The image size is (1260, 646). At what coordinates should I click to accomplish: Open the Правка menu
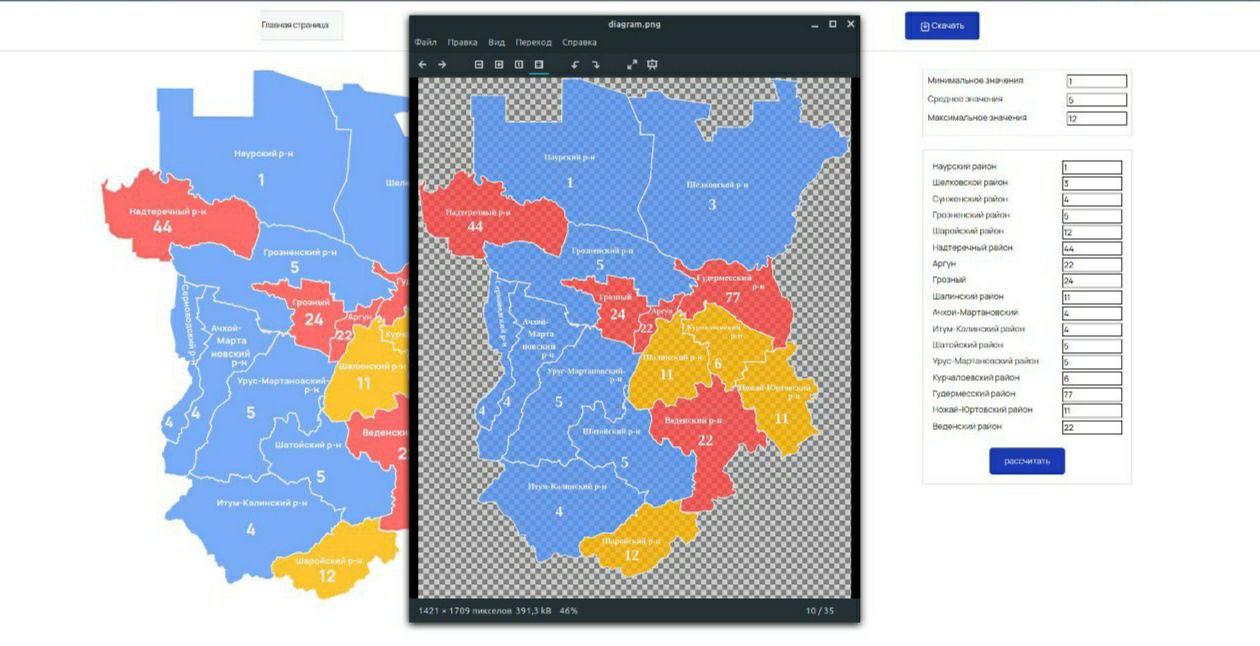(462, 43)
